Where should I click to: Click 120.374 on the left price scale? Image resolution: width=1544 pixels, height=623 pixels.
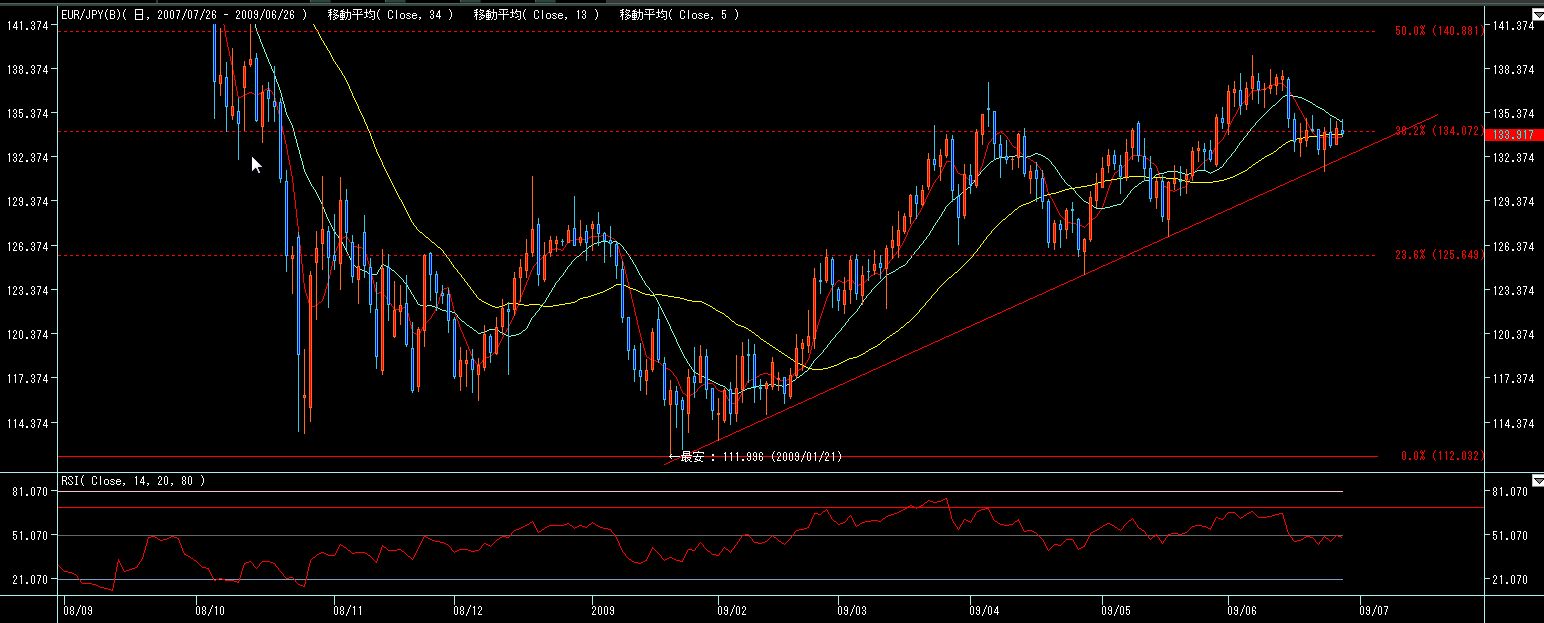[28, 334]
